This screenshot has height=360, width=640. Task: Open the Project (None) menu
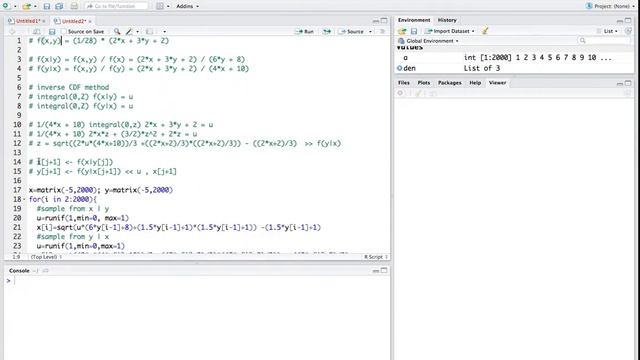tap(611, 6)
